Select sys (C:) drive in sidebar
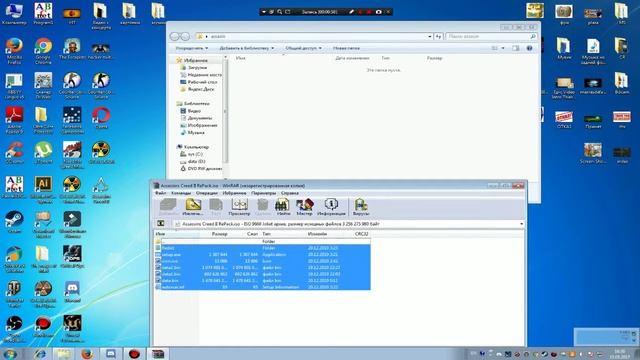Image resolution: width=640 pixels, height=360 pixels. [x=192, y=154]
